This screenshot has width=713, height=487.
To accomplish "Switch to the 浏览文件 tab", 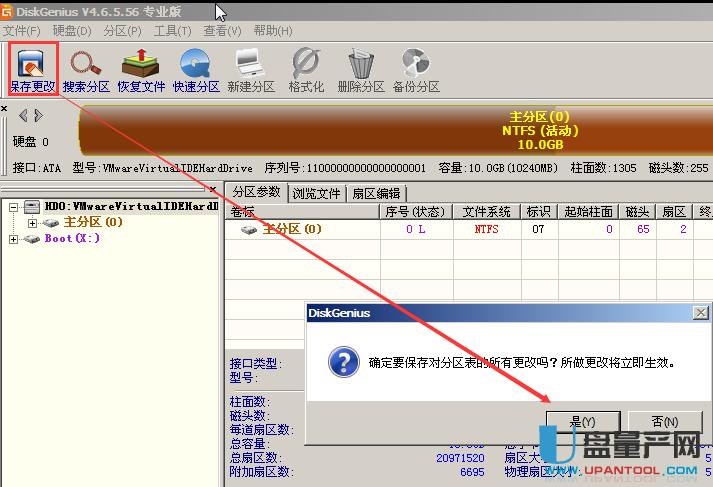I will 316,194.
